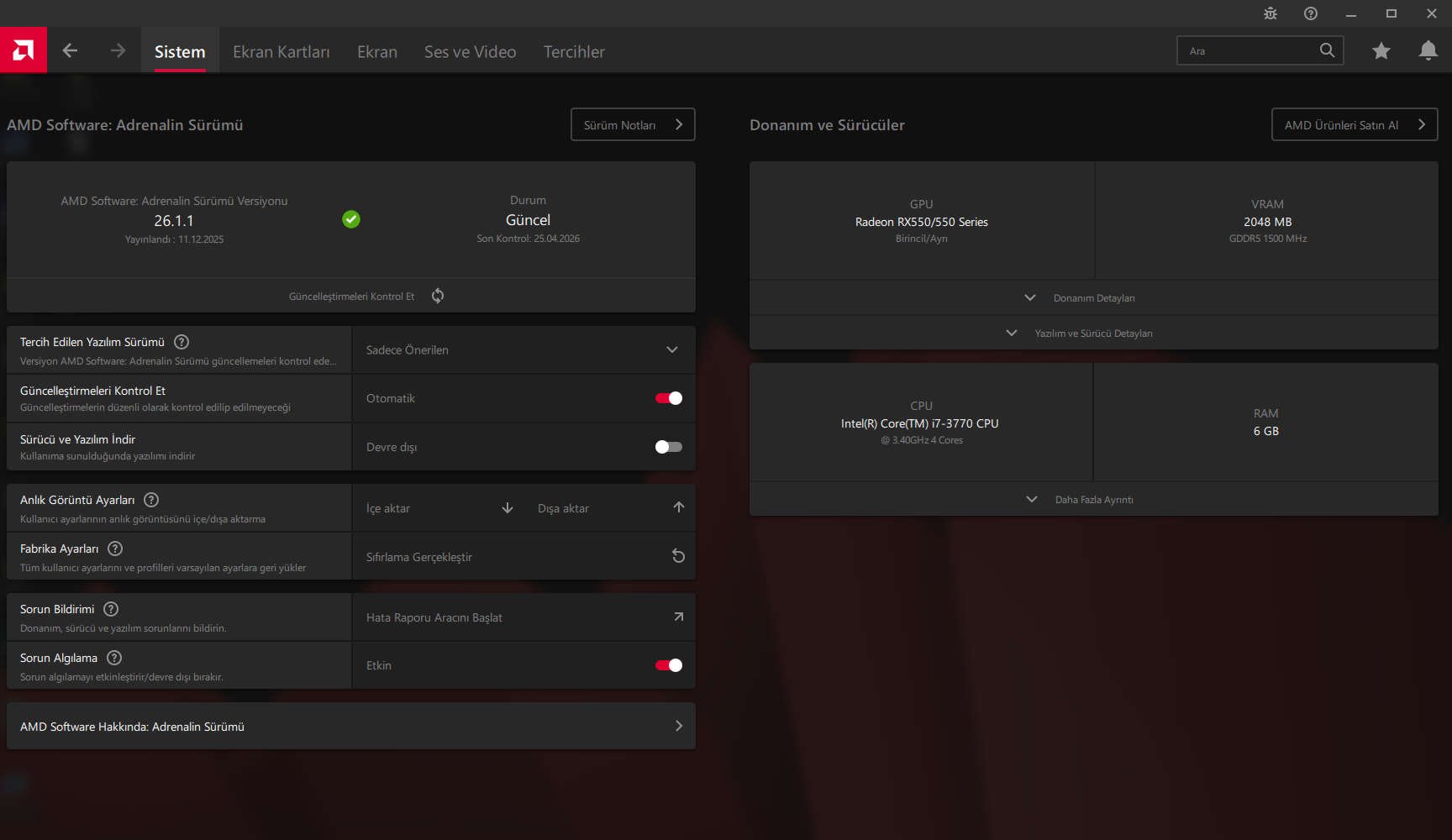Screen dimensions: 1452x840
Task: Click the refresh icon beside Güncelleştirmeleri Kontrol Et
Action: pos(438,296)
